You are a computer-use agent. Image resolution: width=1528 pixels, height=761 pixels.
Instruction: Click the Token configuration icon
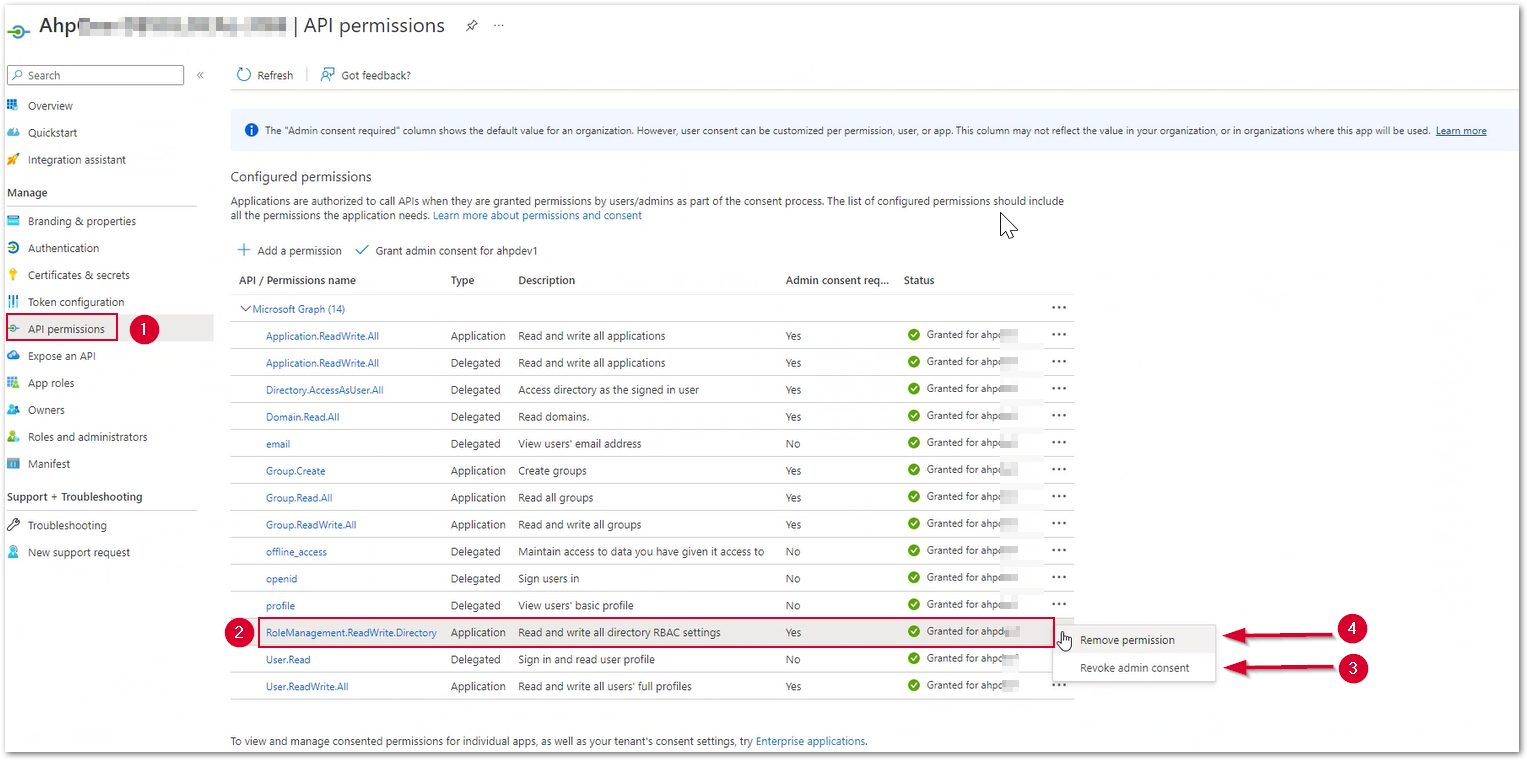[13, 301]
